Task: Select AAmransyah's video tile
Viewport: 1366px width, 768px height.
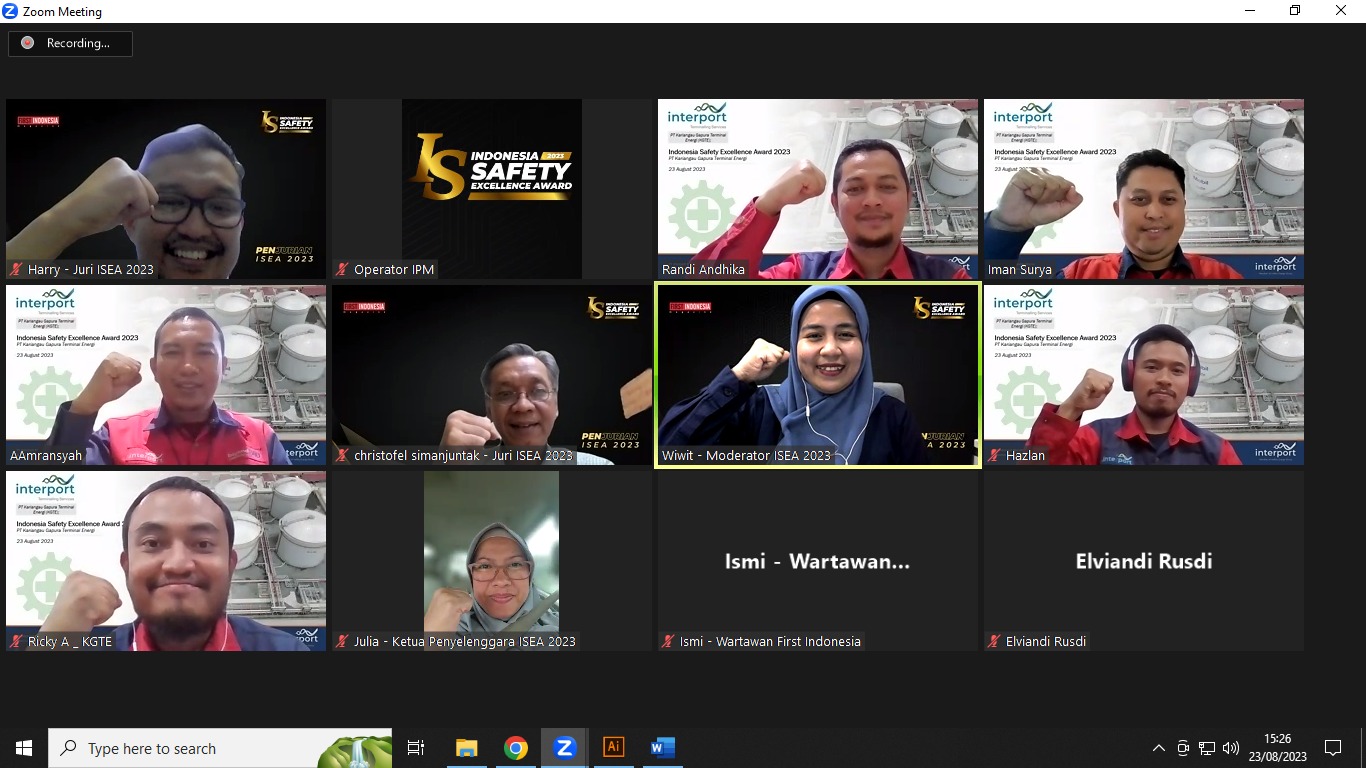Action: 166,375
